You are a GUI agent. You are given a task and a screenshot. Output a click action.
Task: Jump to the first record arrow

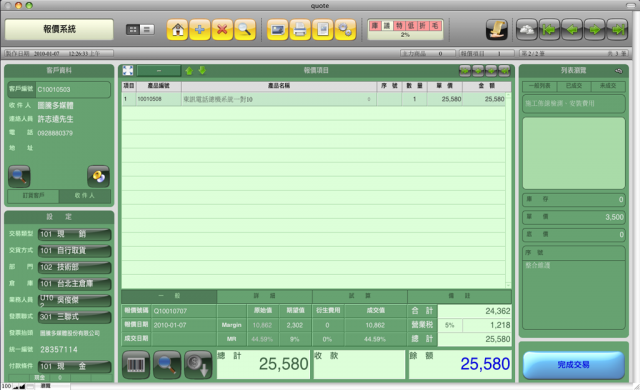tap(549, 30)
